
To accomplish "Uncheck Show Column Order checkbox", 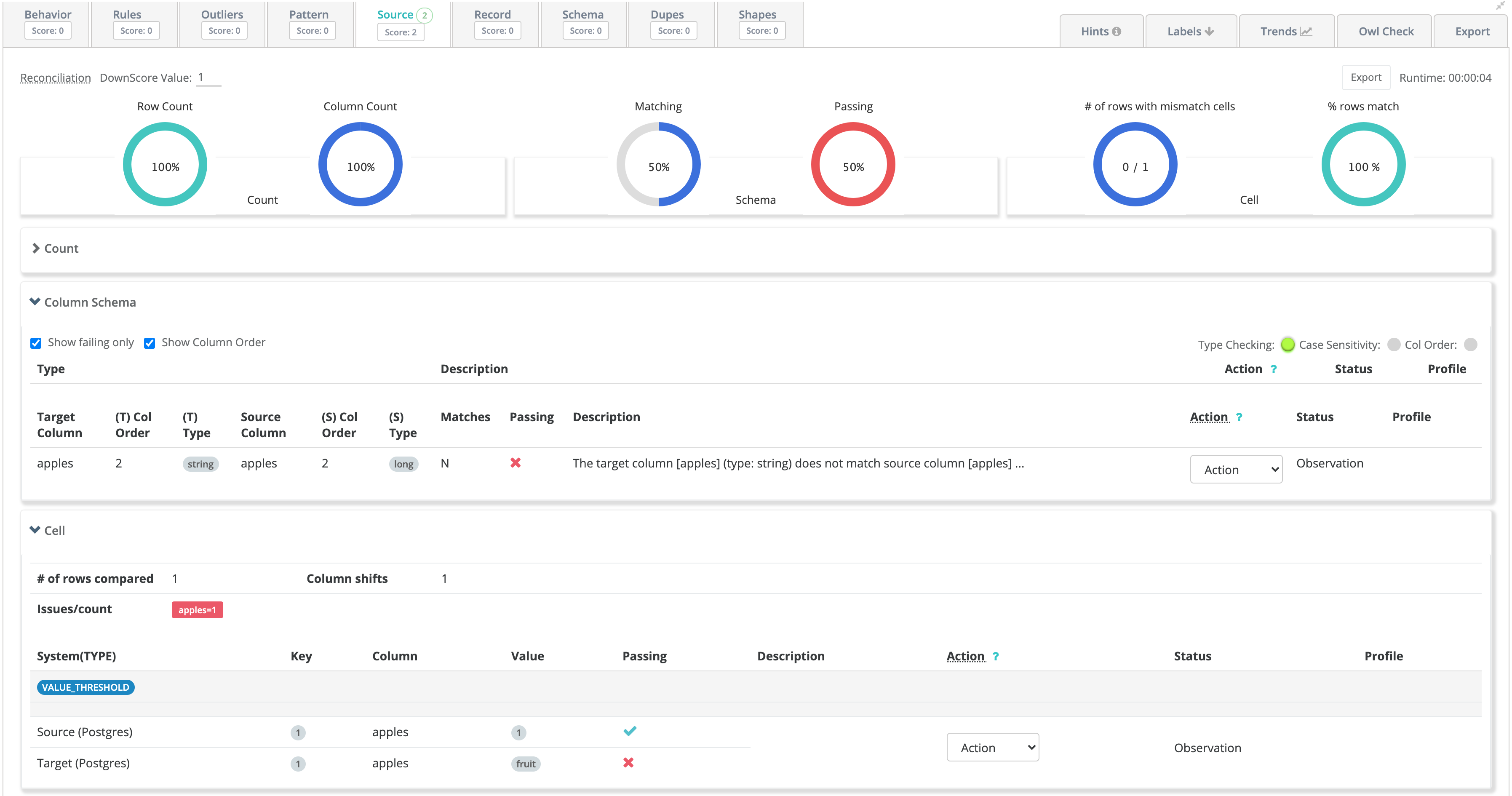I will pyautogui.click(x=150, y=343).
